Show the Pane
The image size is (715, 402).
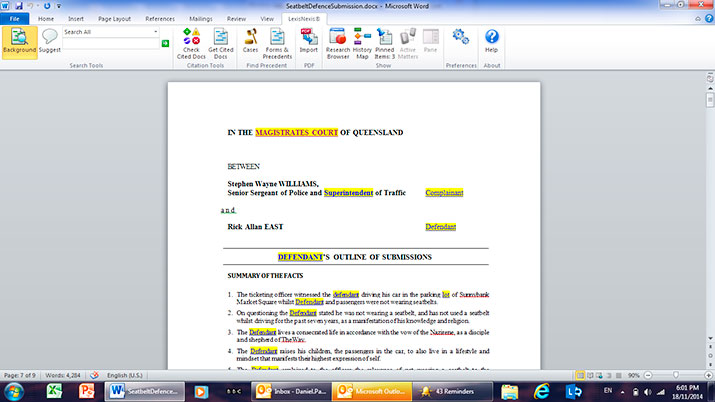430,41
